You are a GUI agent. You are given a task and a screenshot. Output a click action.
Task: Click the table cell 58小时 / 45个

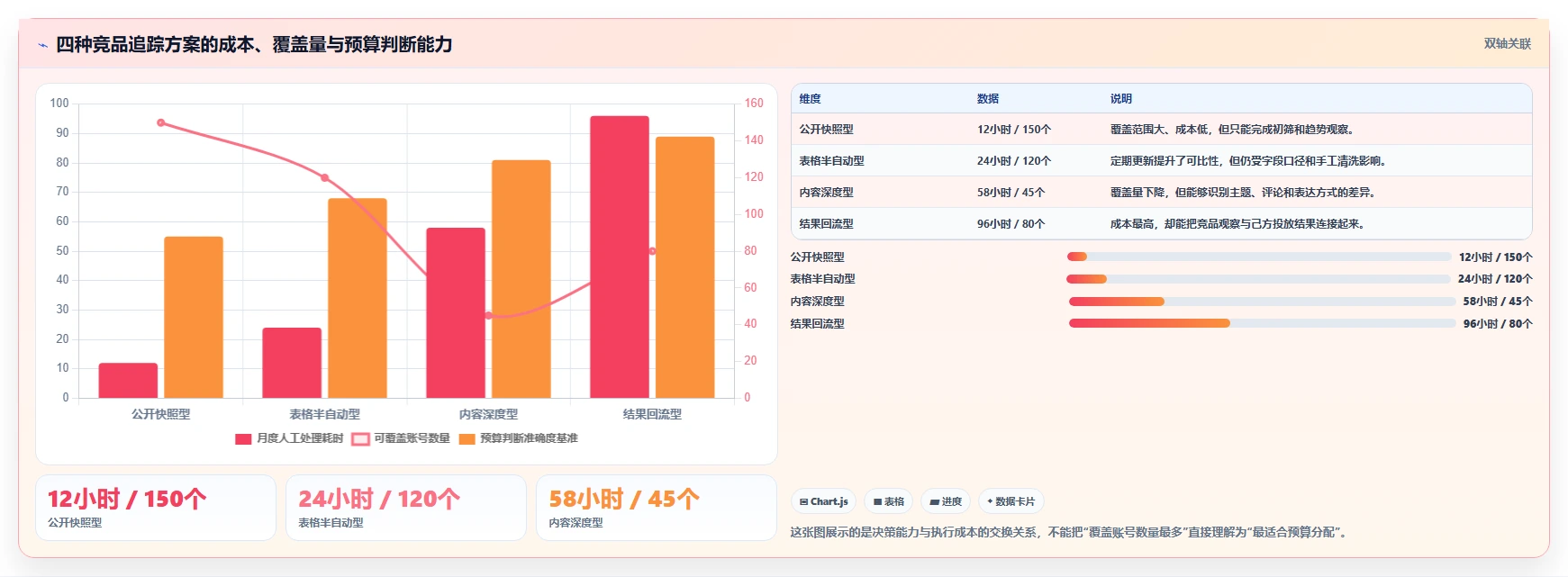(1011, 193)
